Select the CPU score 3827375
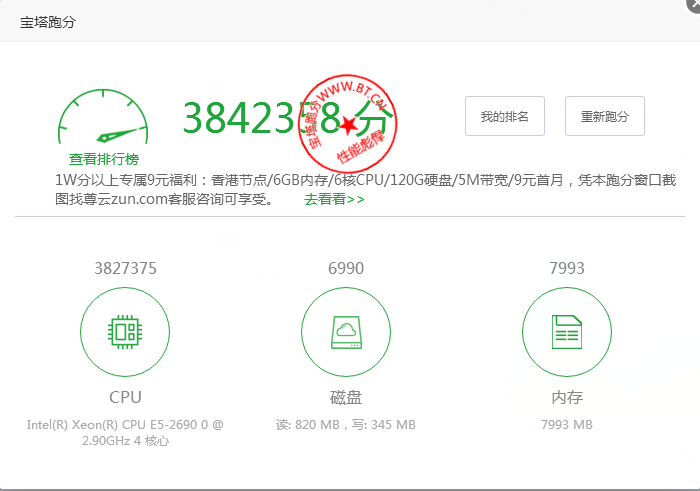Screen dimensions: 700x491 point(125,268)
